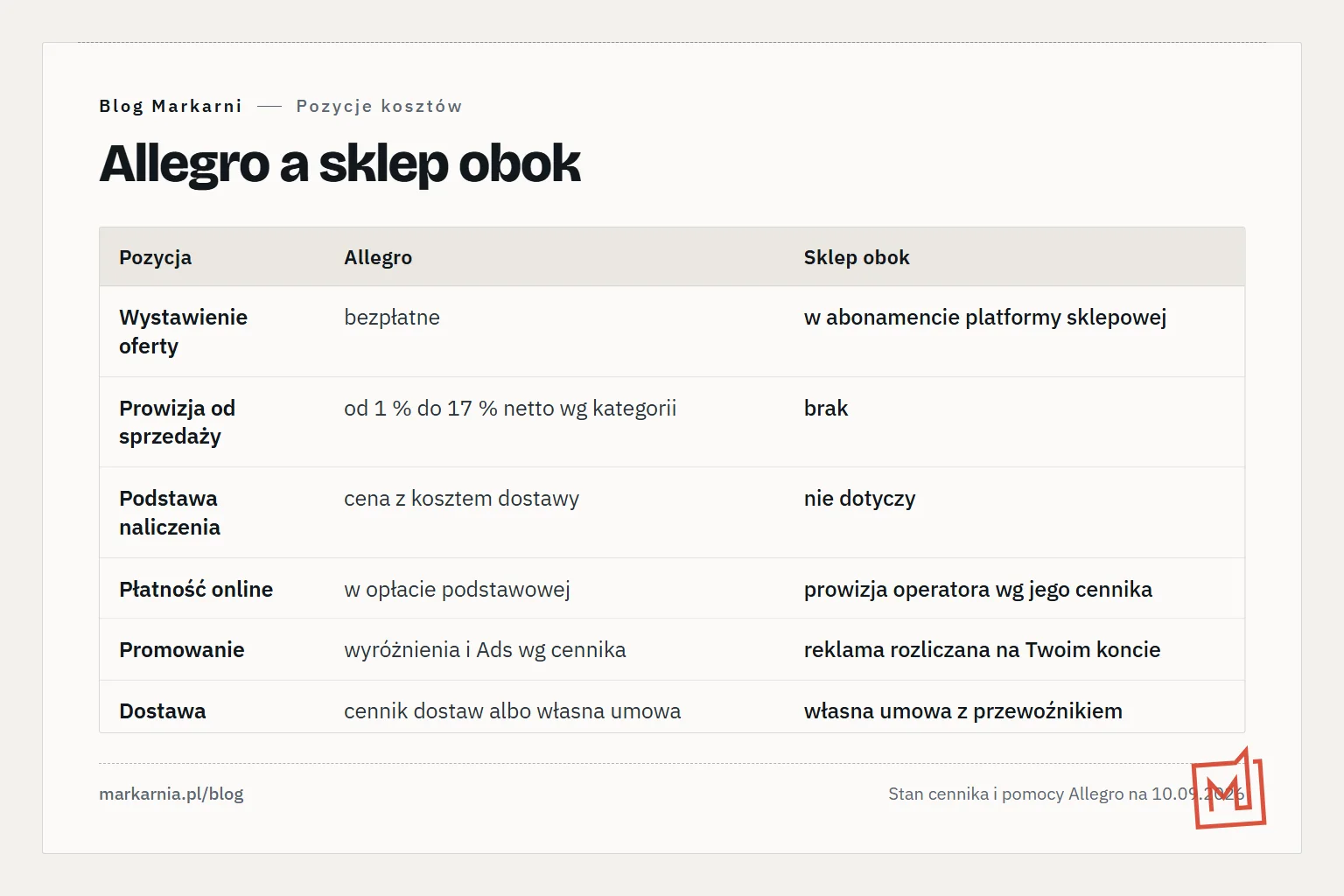Click the "Sklep obok" column header
Image resolution: width=1344 pixels, height=896 pixels.
click(857, 257)
